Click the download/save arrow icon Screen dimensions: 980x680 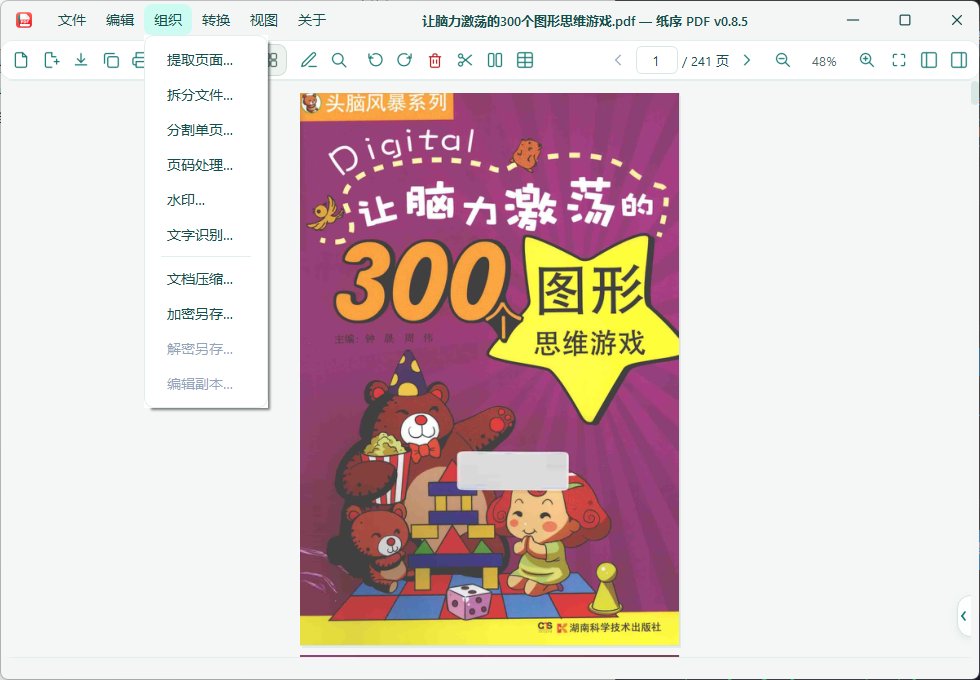pyautogui.click(x=81, y=61)
